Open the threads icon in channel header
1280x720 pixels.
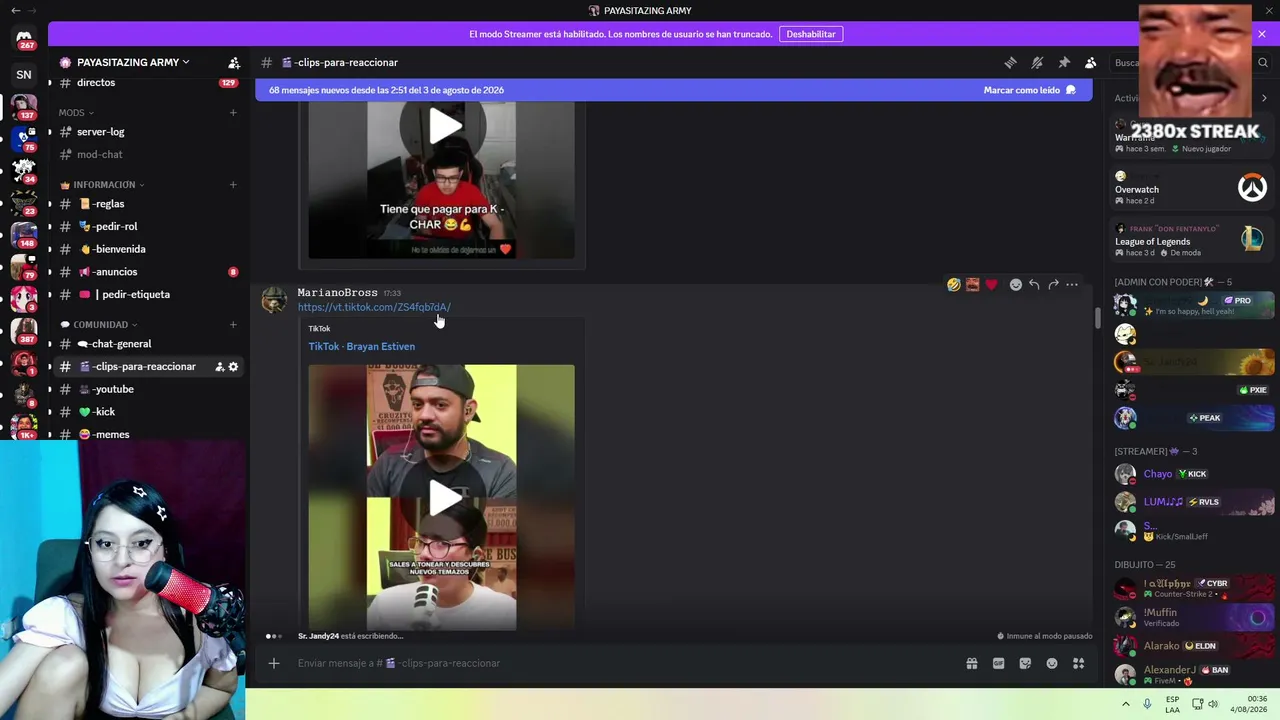coord(1010,62)
